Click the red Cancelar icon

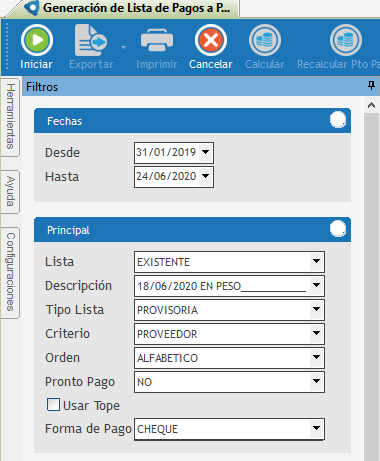pos(211,40)
